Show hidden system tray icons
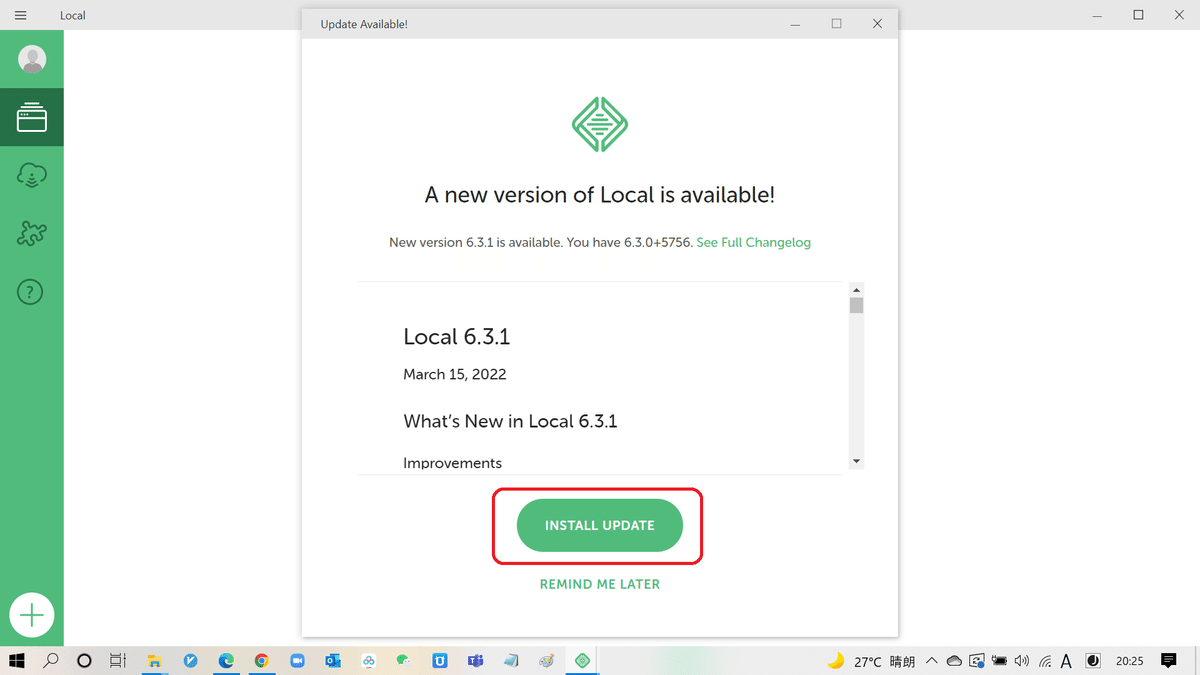 pyautogui.click(x=931, y=661)
